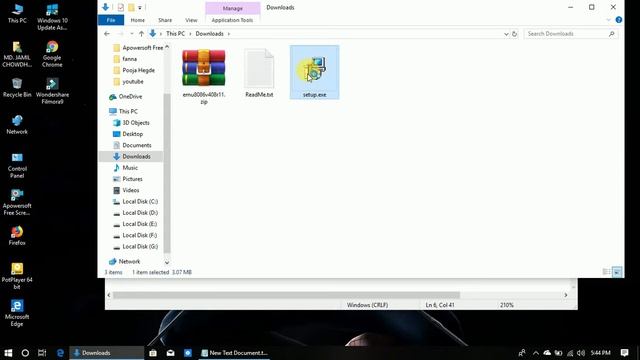This screenshot has width=640, height=360.
Task: Select 3D Objects in navigation pane
Action: point(131,122)
